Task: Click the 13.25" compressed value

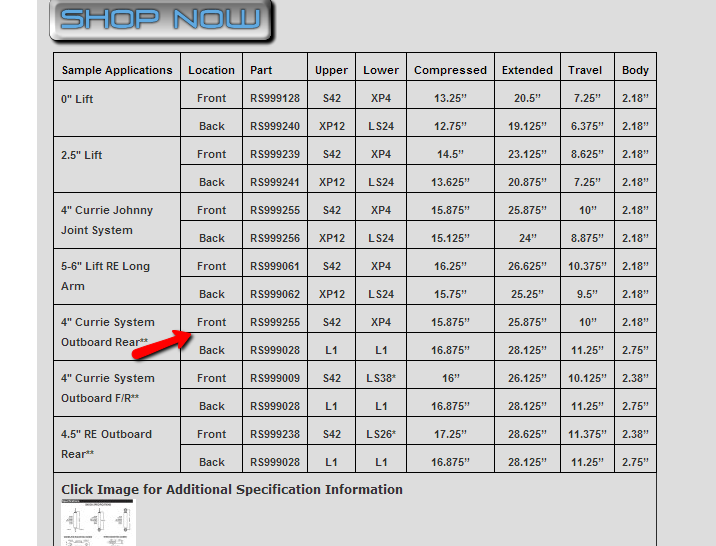Action: coord(450,98)
